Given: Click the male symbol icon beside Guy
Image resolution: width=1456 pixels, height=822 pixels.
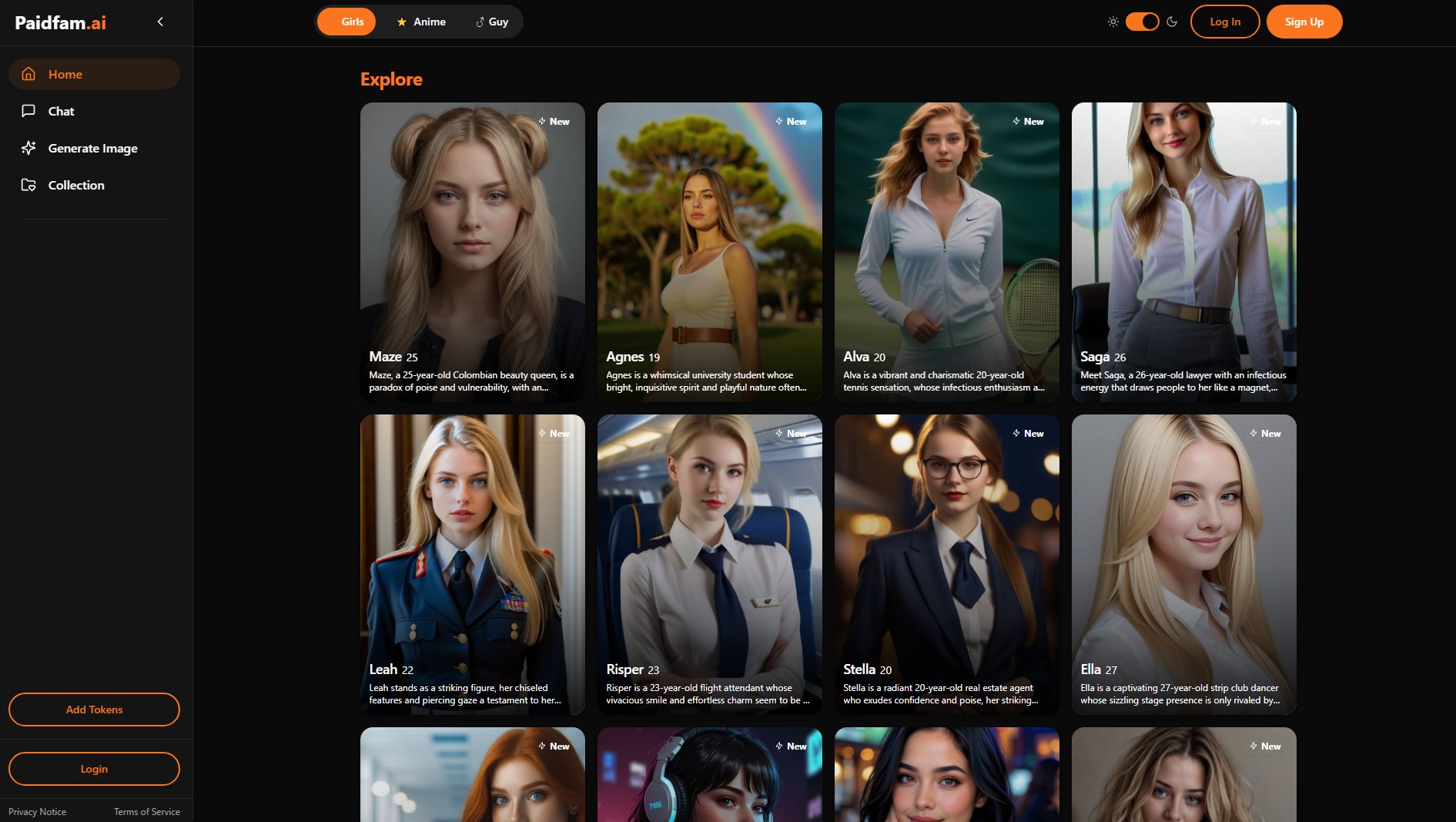Looking at the screenshot, I should coord(480,22).
